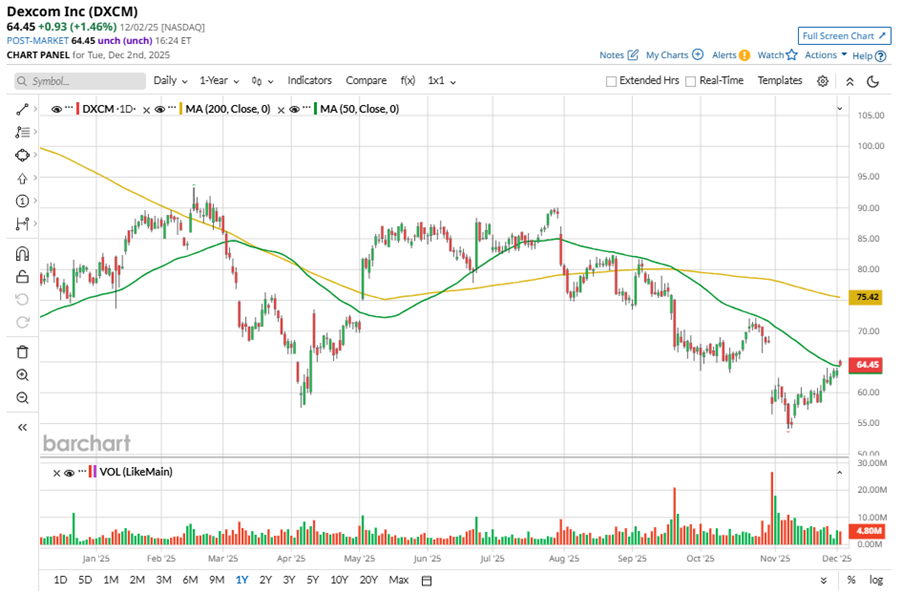Open Notes edit icon
This screenshot has height=594, width=902.
pos(633,55)
